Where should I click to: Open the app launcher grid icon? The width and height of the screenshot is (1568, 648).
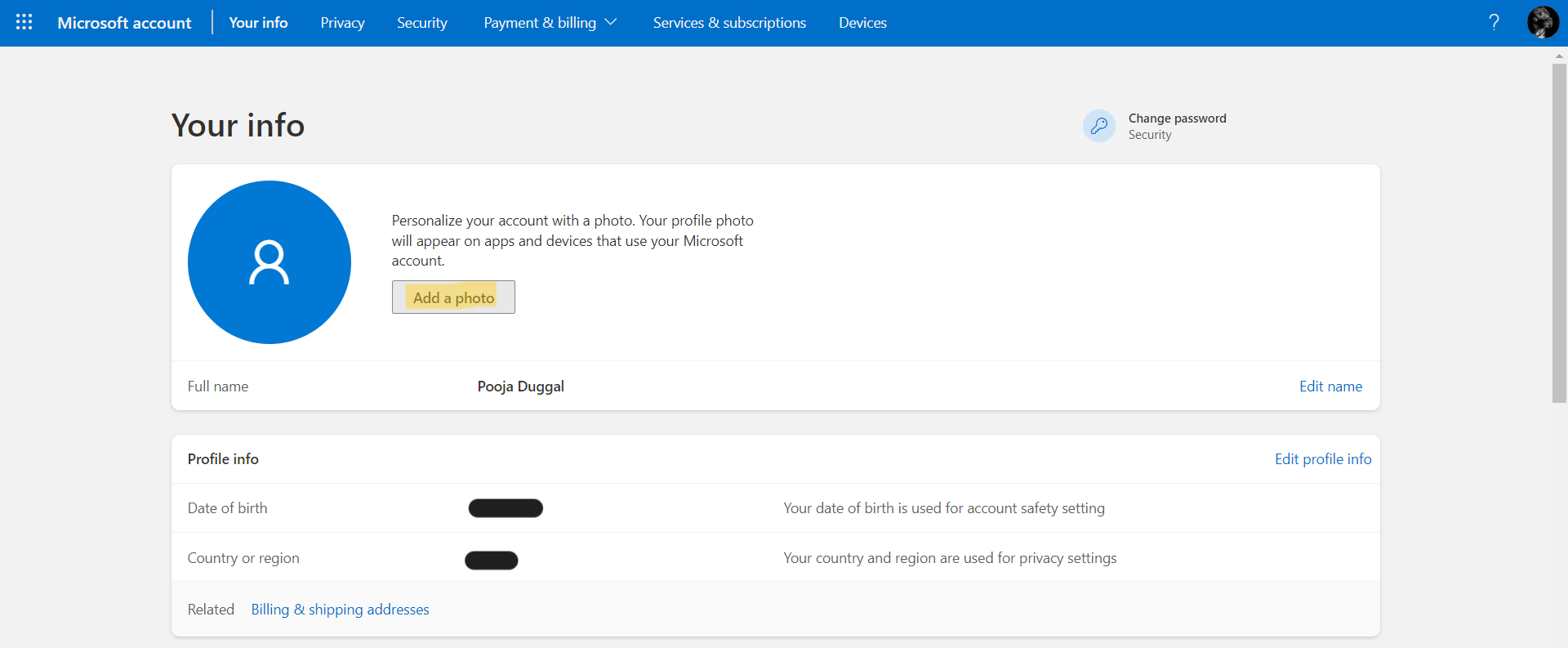click(24, 22)
